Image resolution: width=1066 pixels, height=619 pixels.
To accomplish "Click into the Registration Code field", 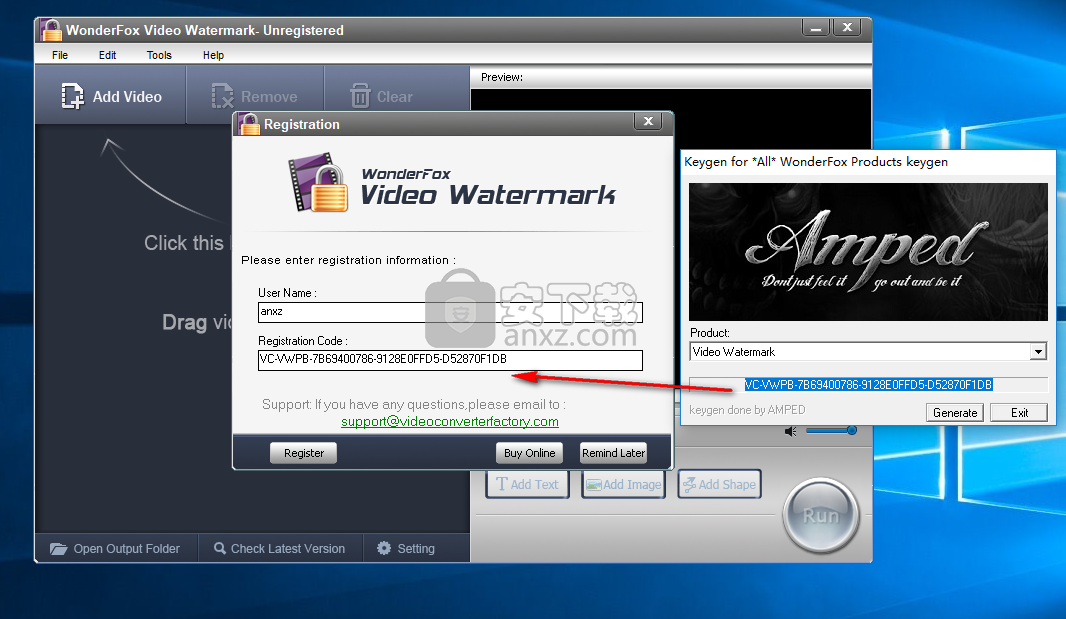I will coord(450,360).
